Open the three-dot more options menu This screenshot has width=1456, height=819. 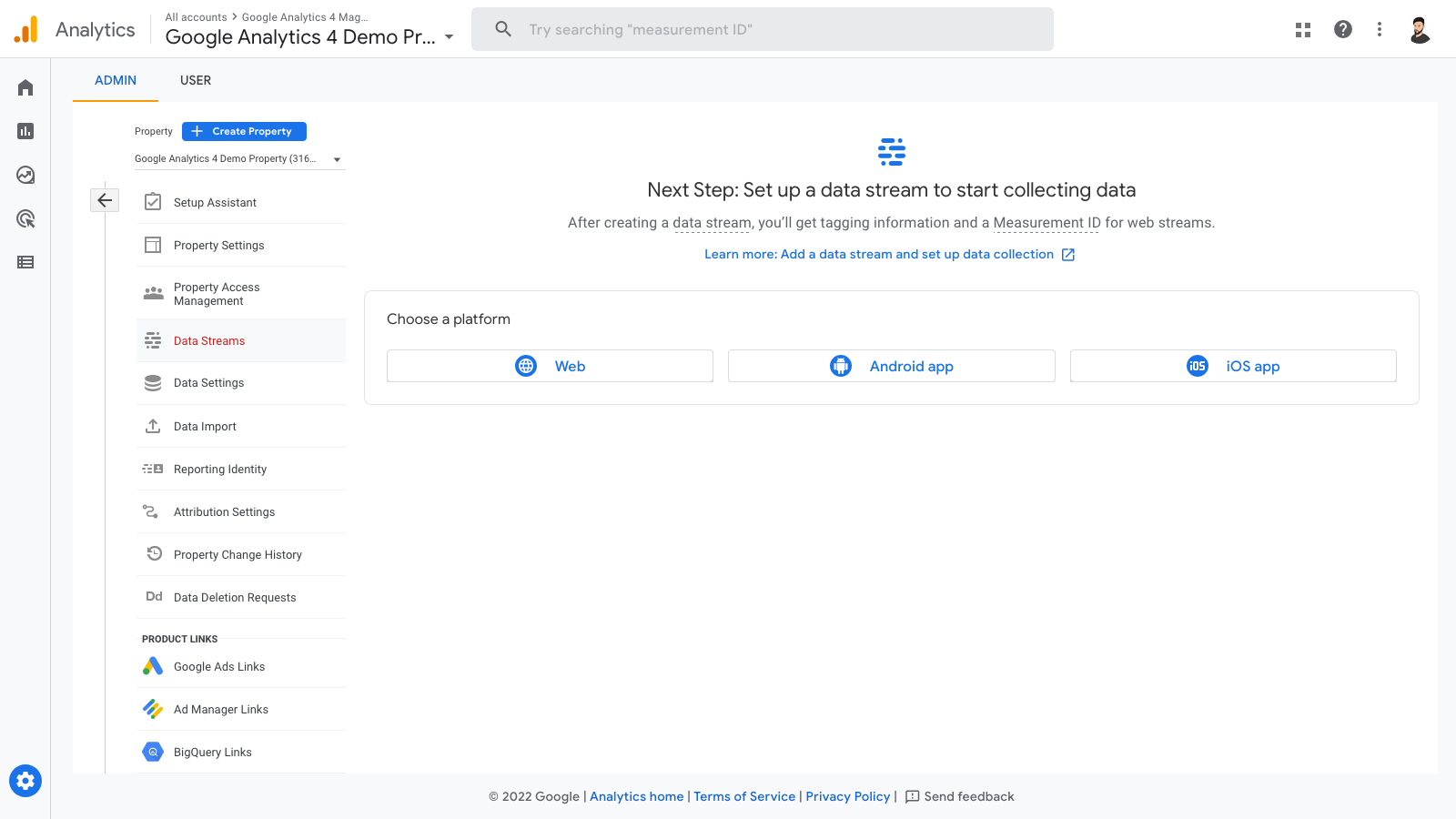click(1380, 29)
